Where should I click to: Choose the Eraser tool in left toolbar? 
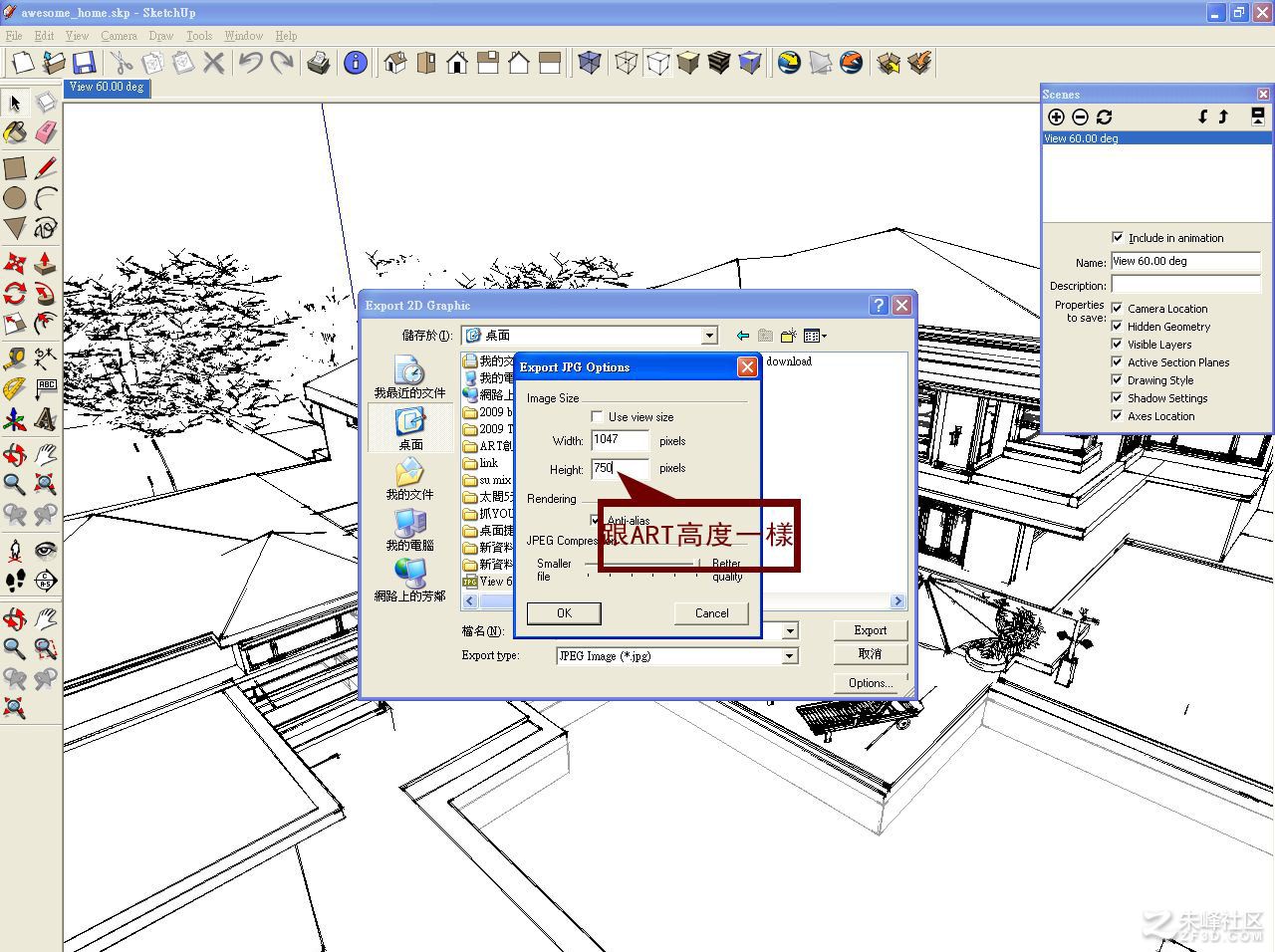(x=45, y=132)
